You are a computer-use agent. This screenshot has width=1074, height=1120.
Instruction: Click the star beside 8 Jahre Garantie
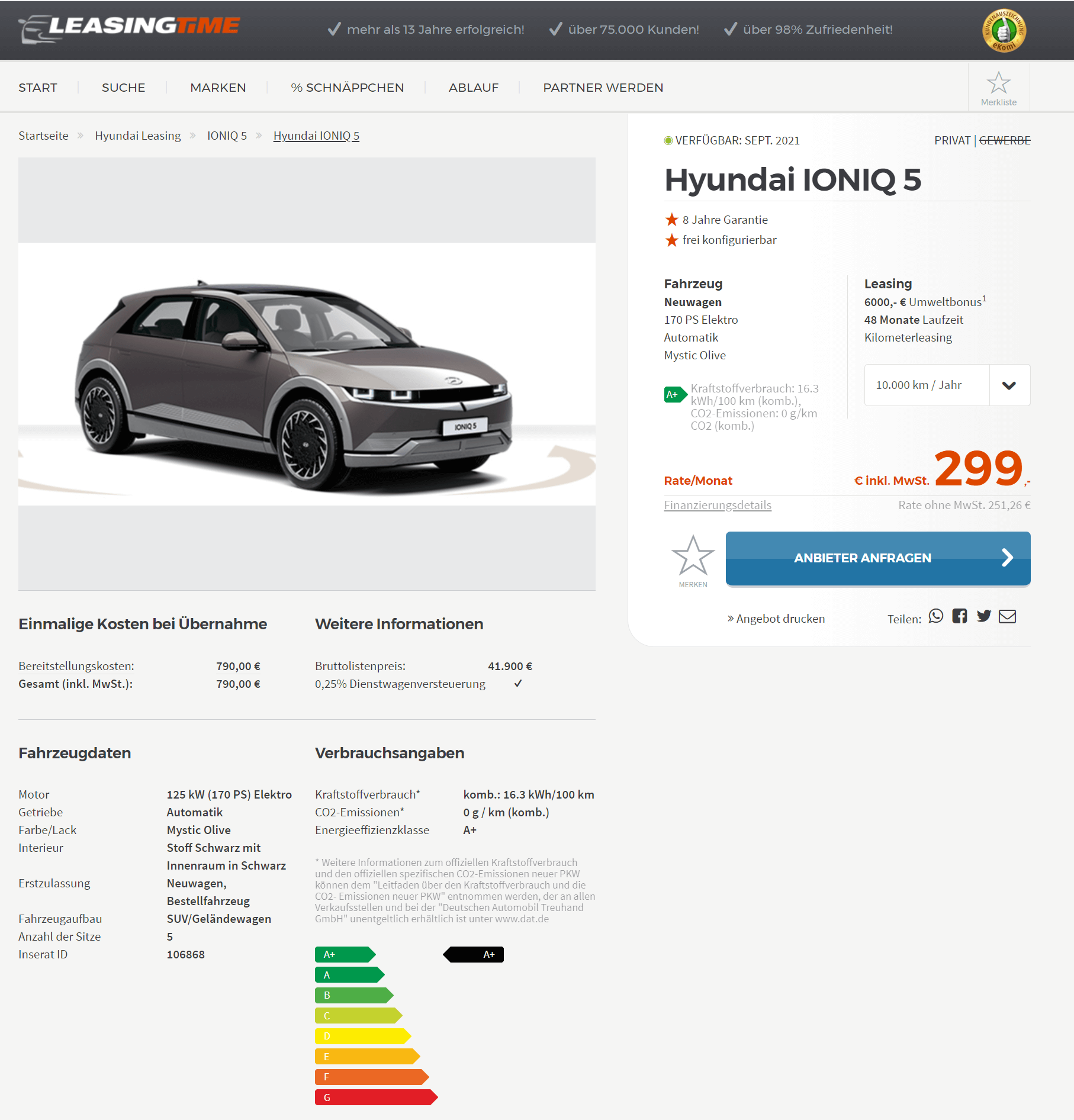pyautogui.click(x=671, y=220)
